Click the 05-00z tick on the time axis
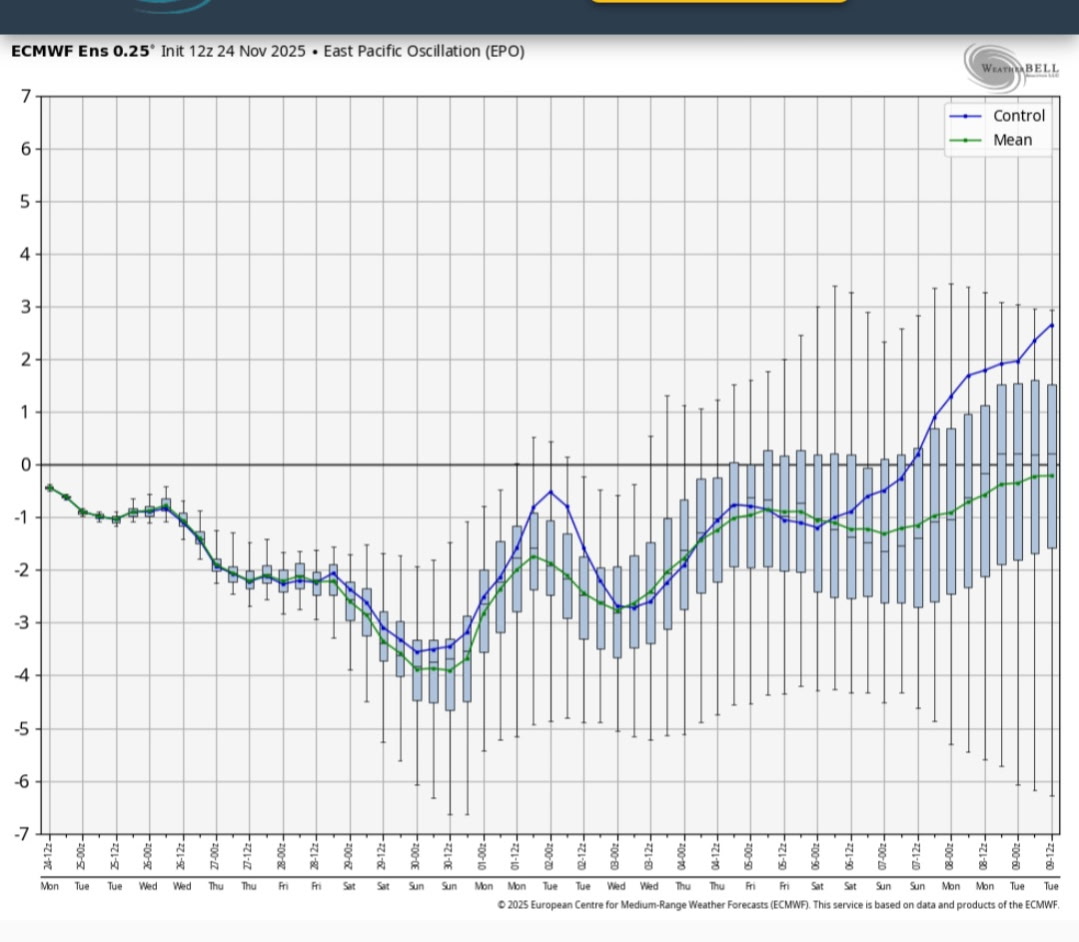This screenshot has width=1079, height=942. [750, 856]
